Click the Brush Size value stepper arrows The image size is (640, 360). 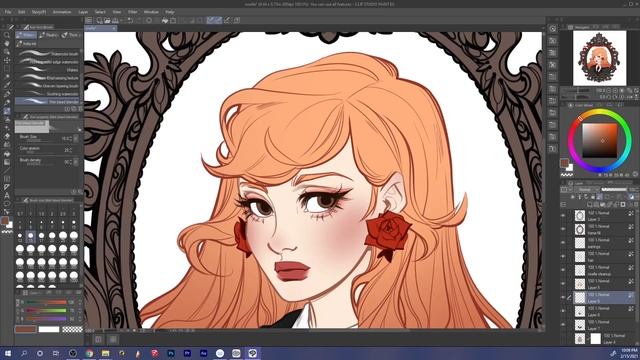(71, 139)
